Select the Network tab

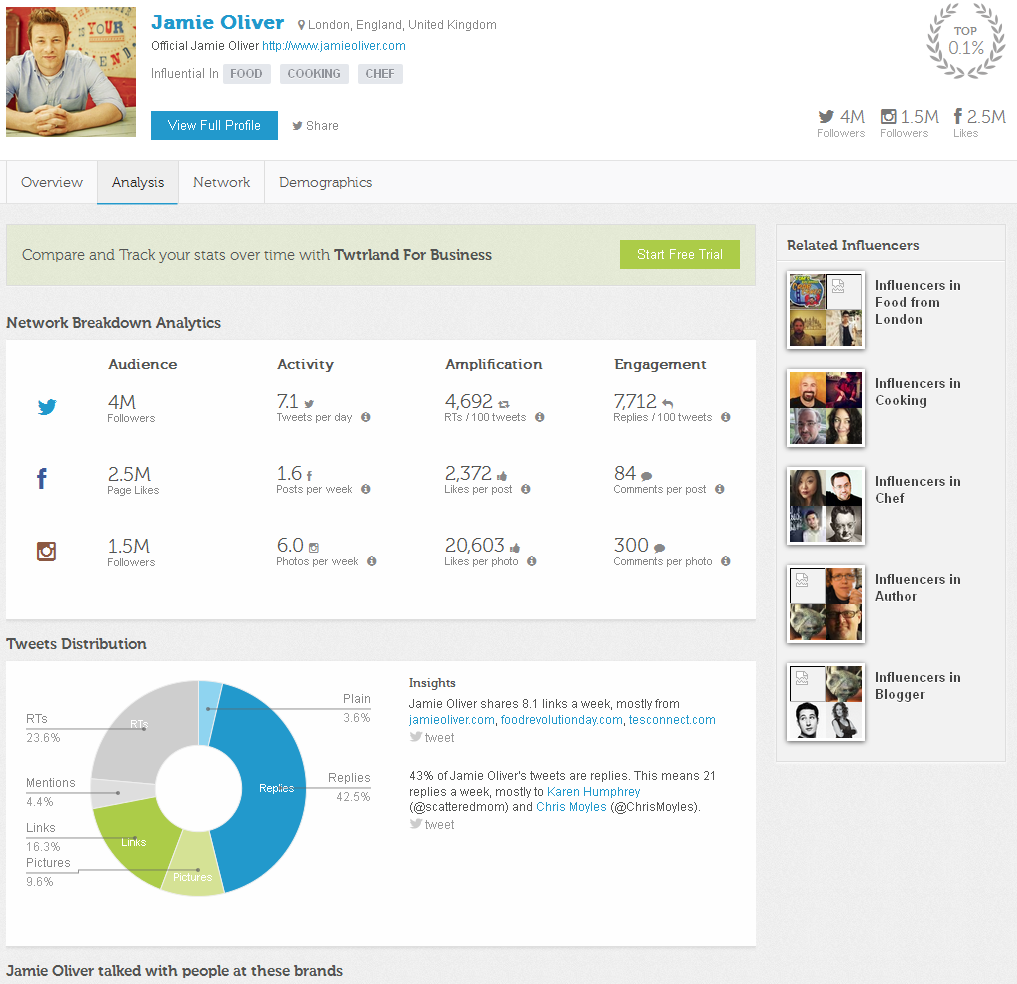[x=221, y=183]
